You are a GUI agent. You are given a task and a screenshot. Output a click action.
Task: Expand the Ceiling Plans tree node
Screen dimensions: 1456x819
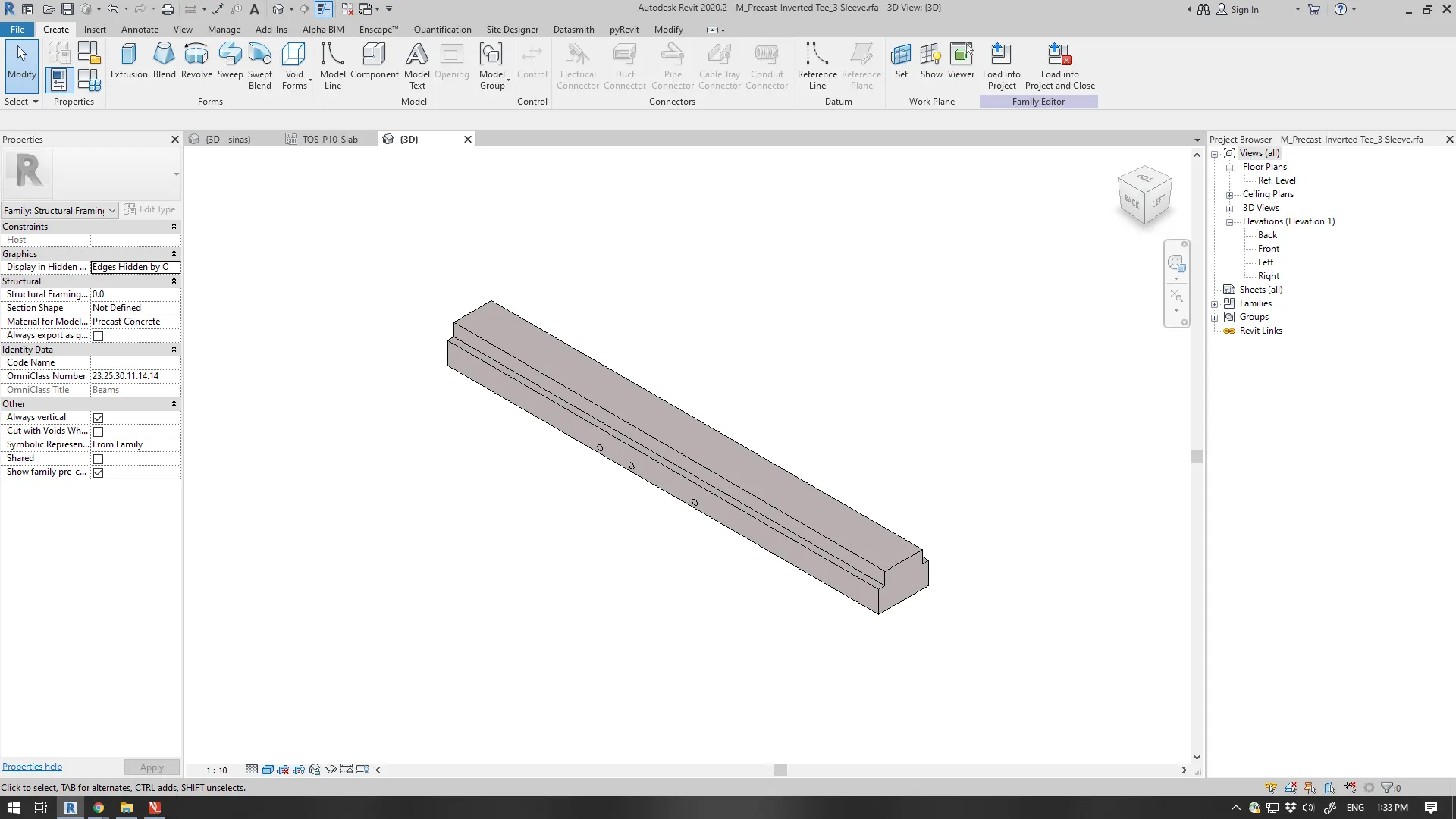tap(1229, 195)
